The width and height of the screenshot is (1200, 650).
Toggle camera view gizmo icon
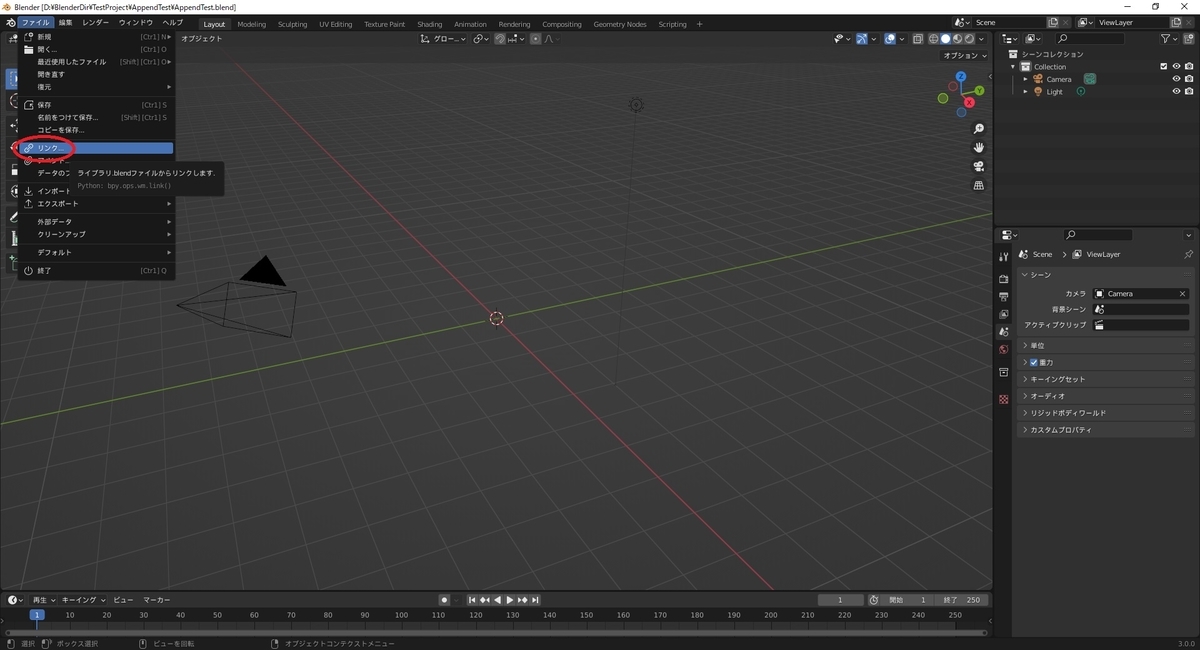[x=979, y=166]
